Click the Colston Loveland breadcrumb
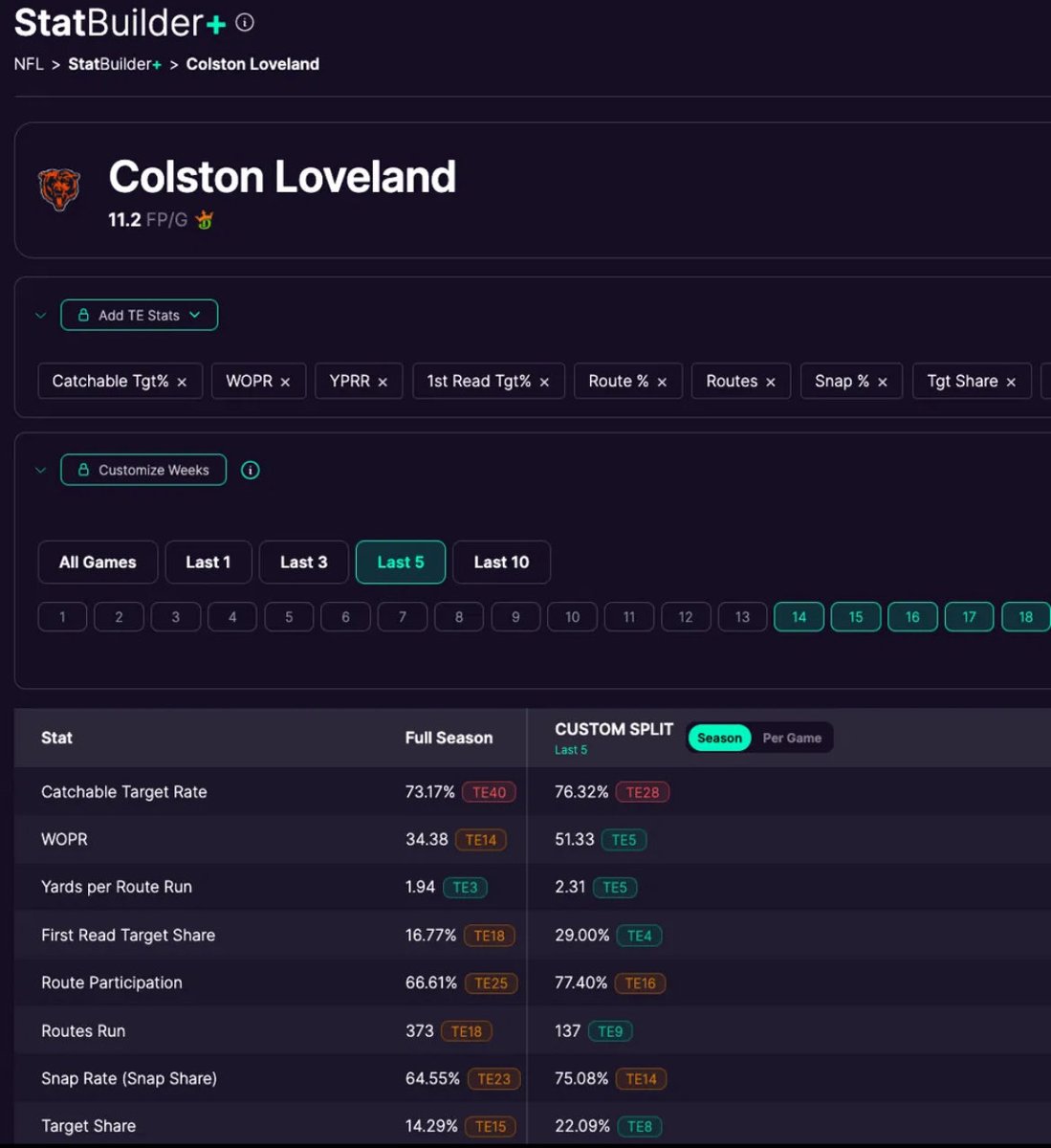This screenshot has height=1148, width=1051. (252, 64)
